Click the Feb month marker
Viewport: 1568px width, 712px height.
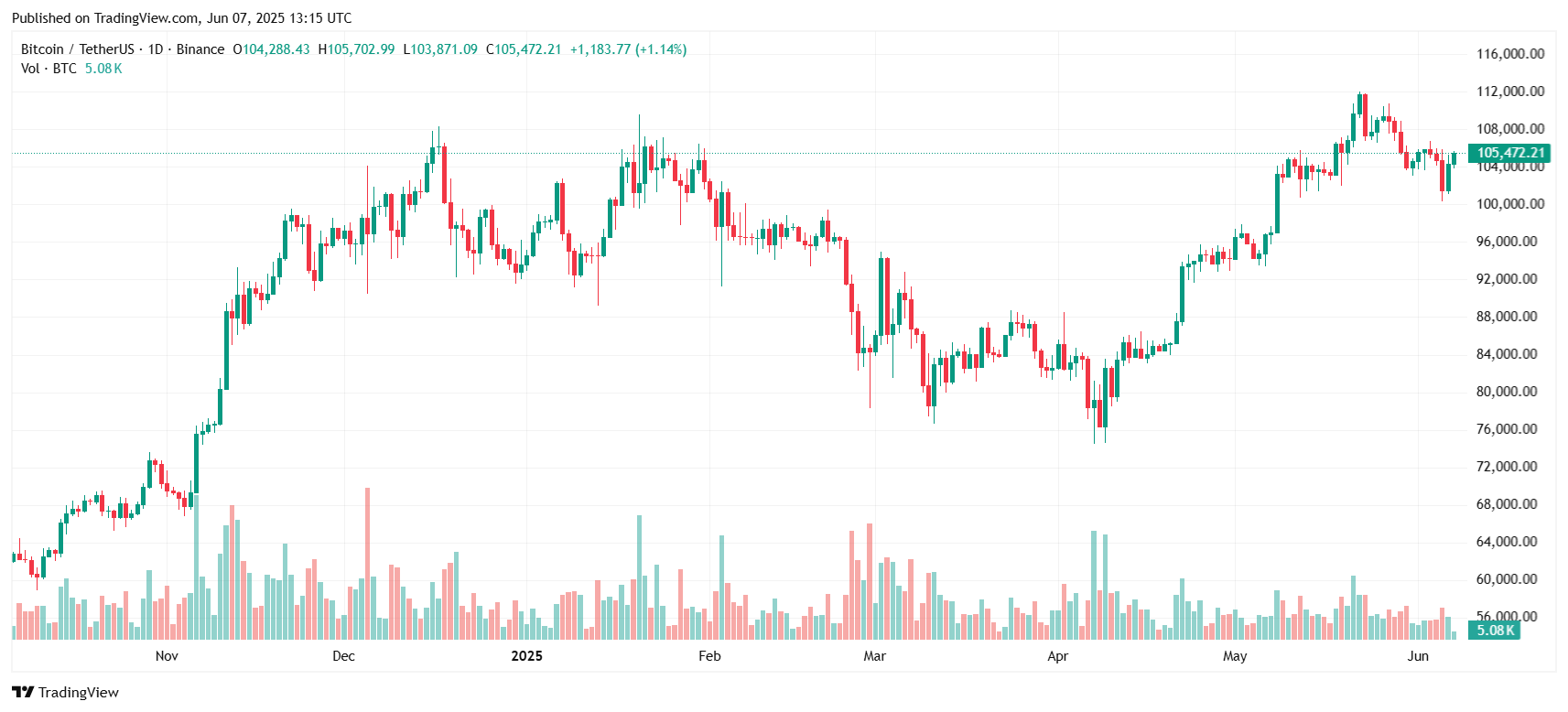click(709, 655)
